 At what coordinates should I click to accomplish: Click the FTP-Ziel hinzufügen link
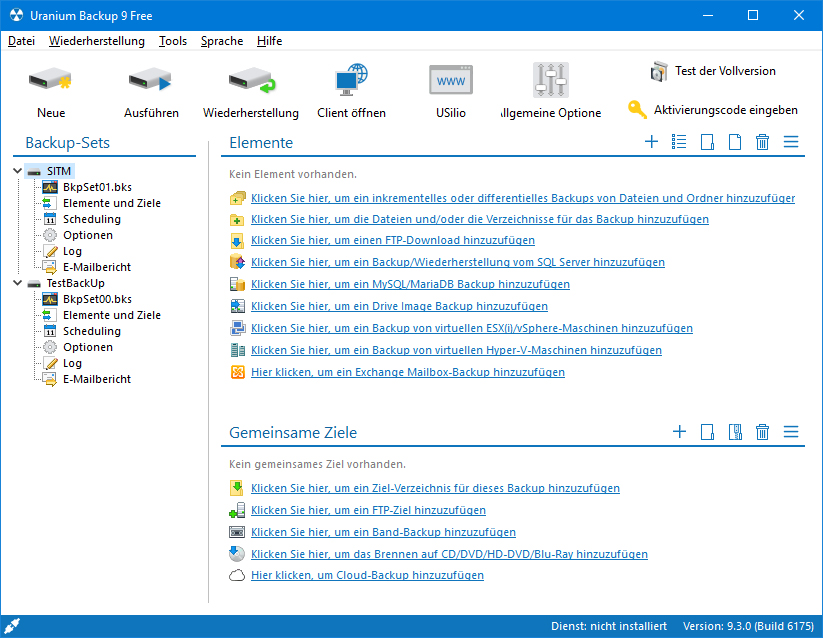click(x=368, y=511)
